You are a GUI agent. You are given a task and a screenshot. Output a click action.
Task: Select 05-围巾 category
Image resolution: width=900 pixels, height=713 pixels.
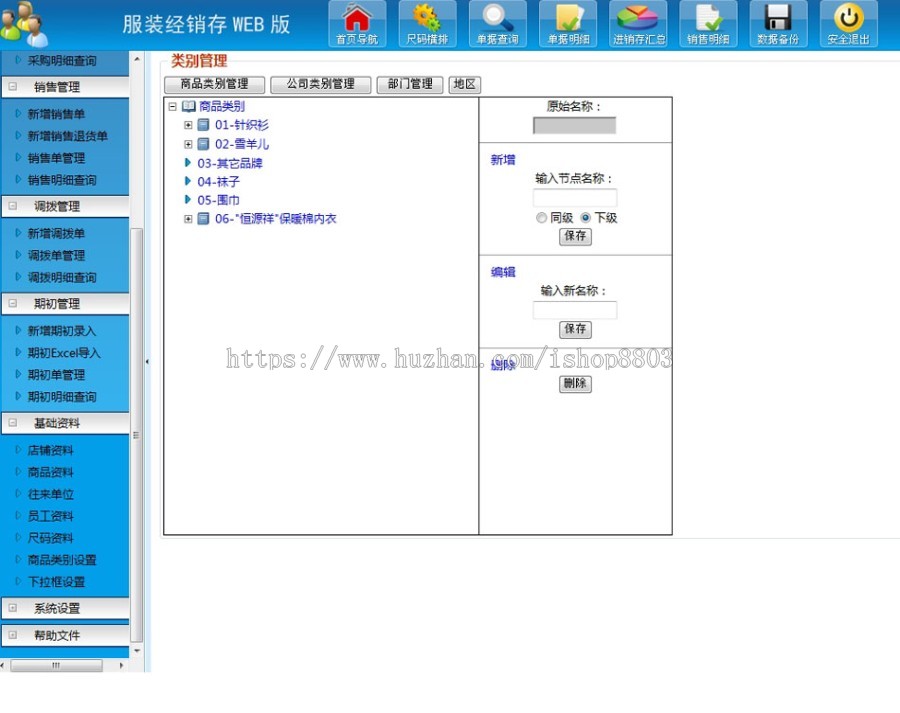pos(219,200)
